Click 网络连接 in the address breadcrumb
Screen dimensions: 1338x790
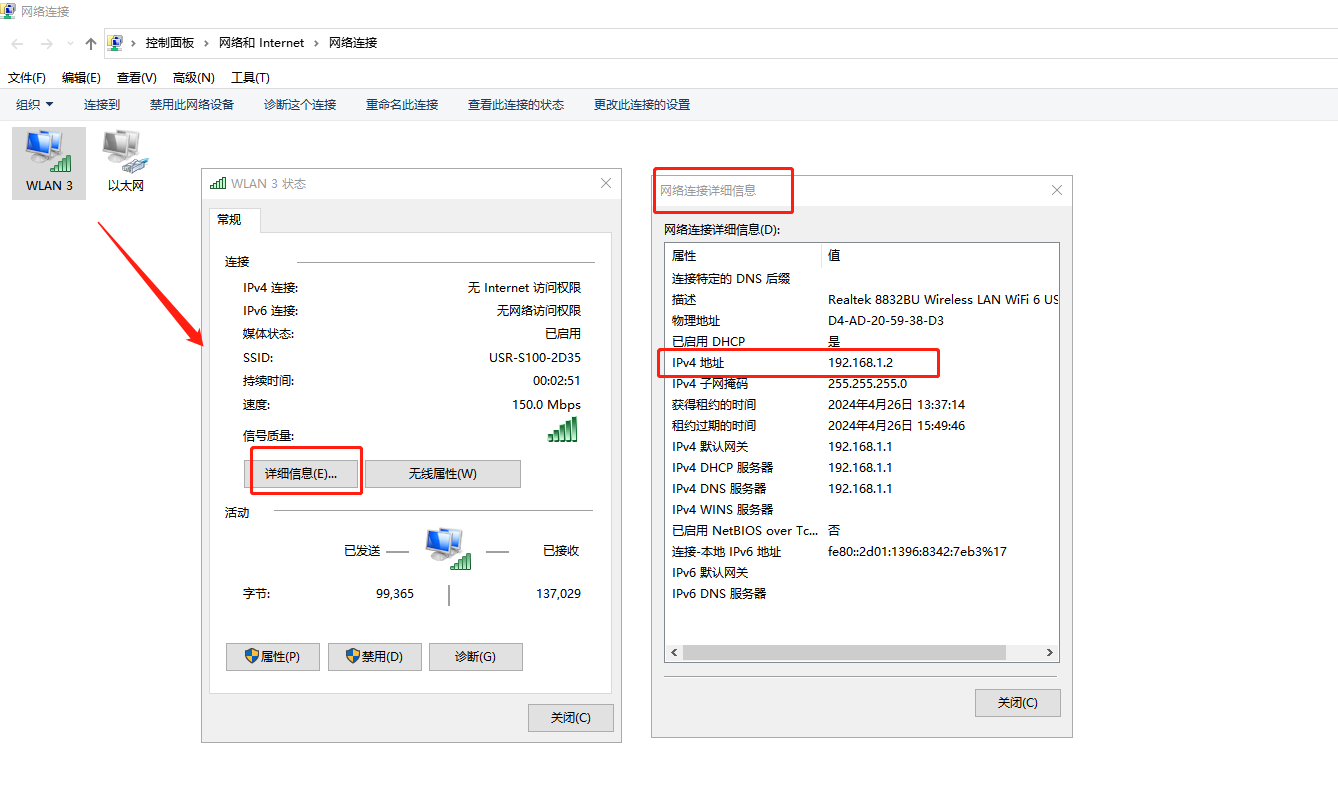pyautogui.click(x=353, y=43)
